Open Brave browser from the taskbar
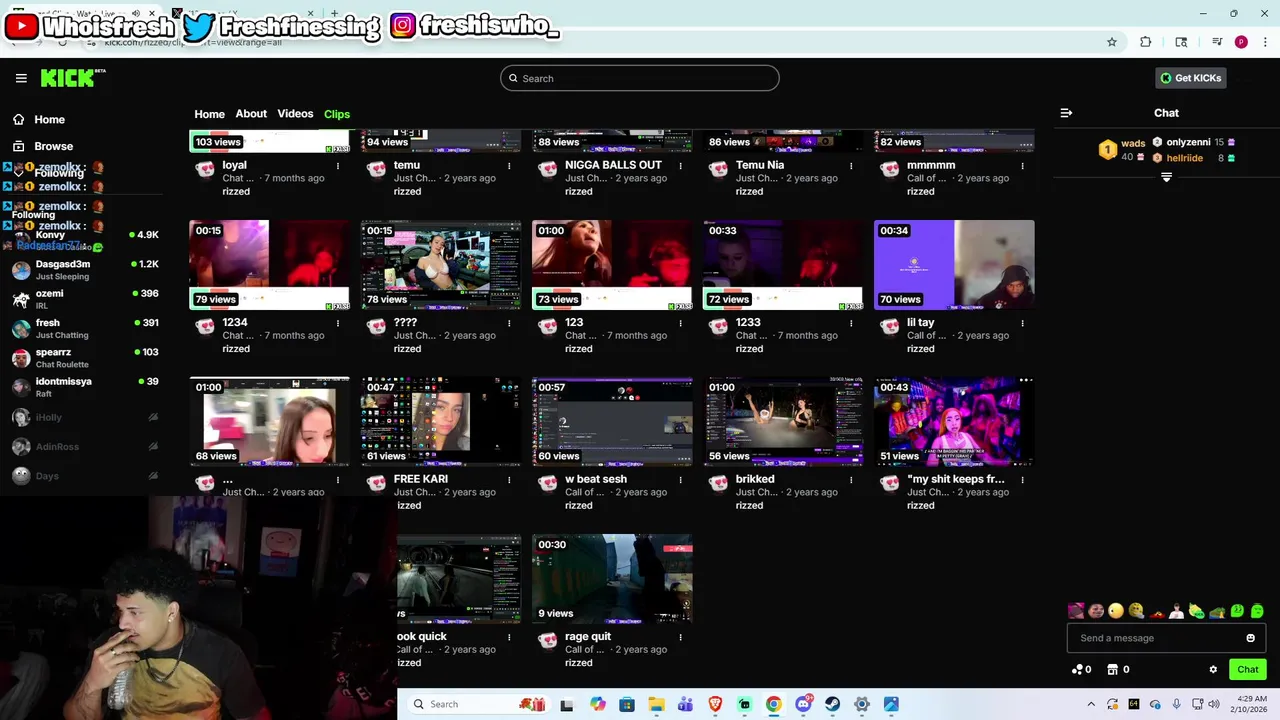The height and width of the screenshot is (720, 1280). 715,704
